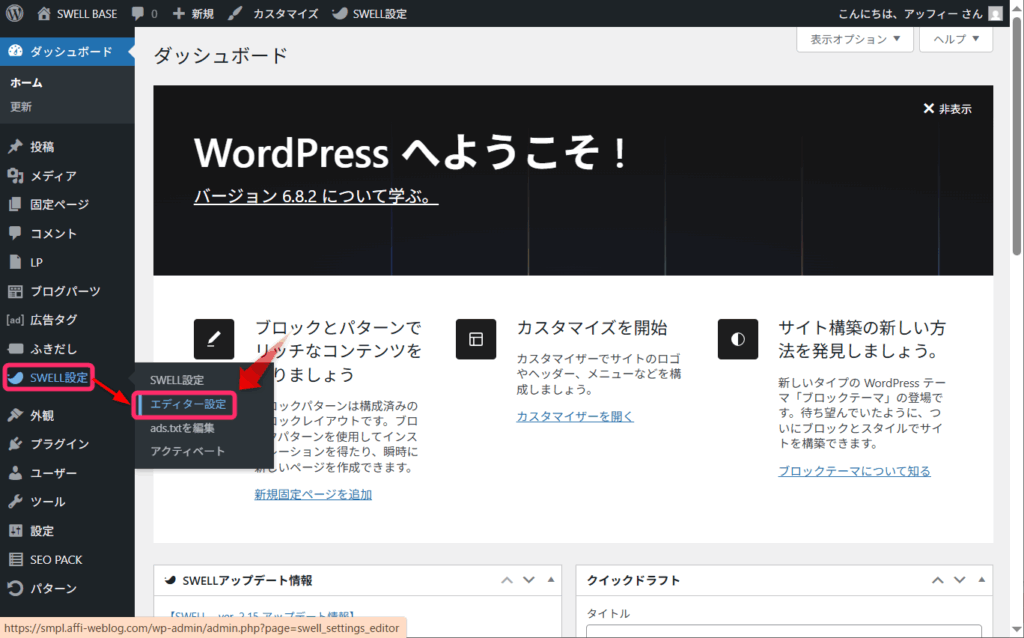The width and height of the screenshot is (1024, 638).
Task: Click the [ad] icon beside 広告タグ
Action: click(15, 320)
